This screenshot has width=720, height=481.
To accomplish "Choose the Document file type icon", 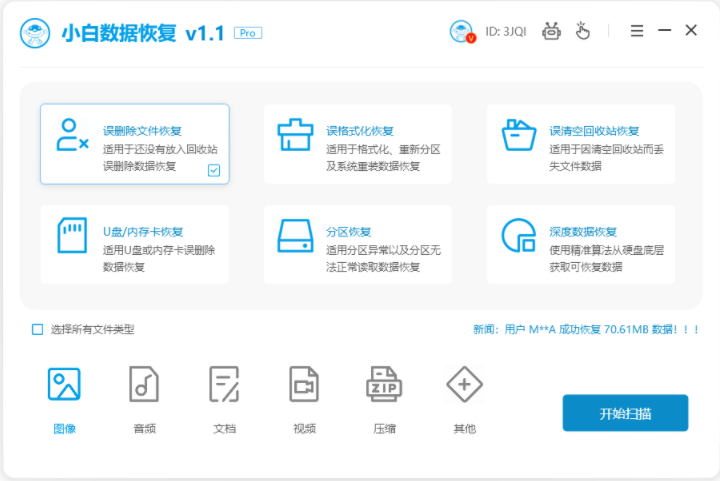I will pos(224,385).
